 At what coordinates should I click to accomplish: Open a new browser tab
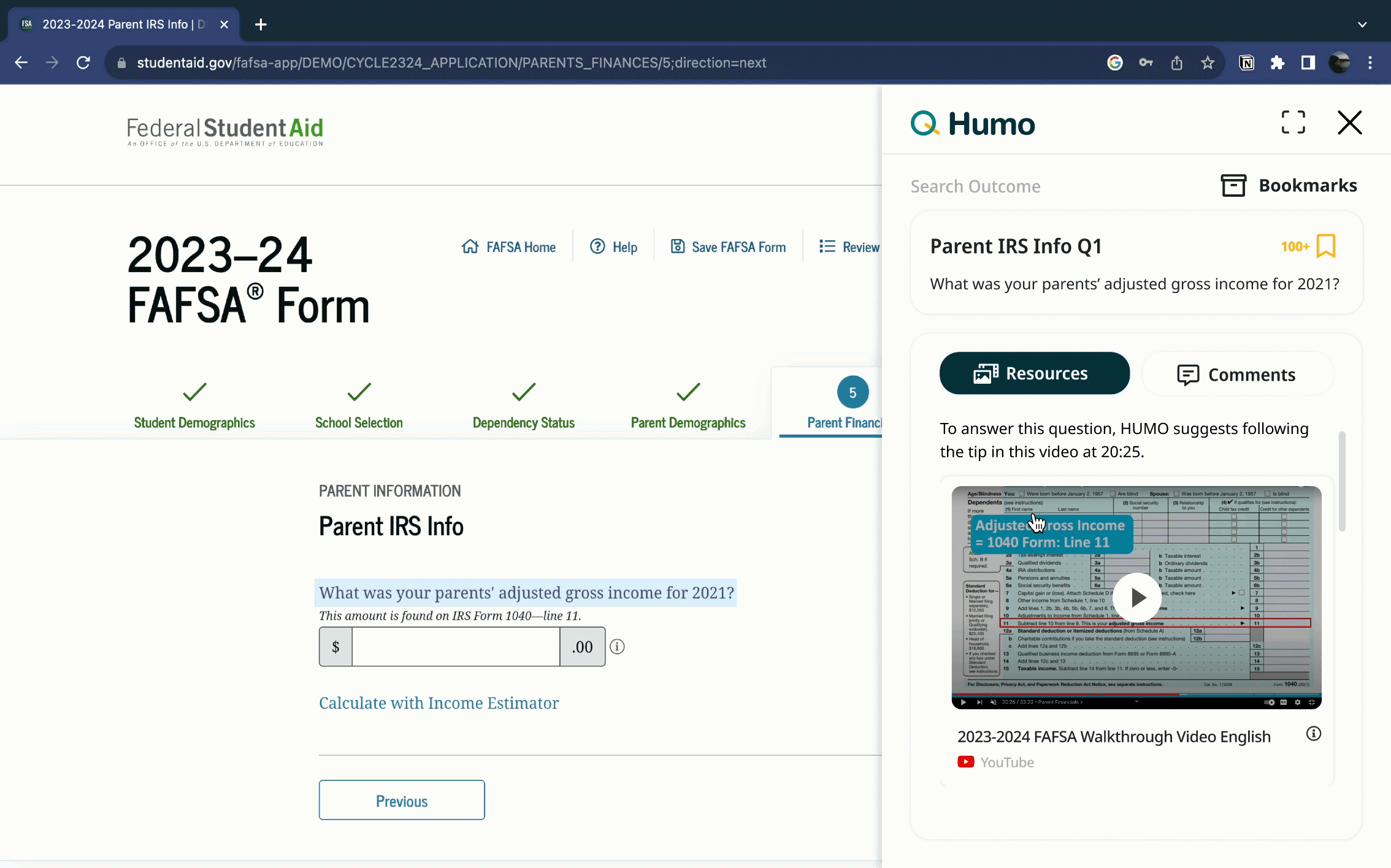[x=261, y=25]
